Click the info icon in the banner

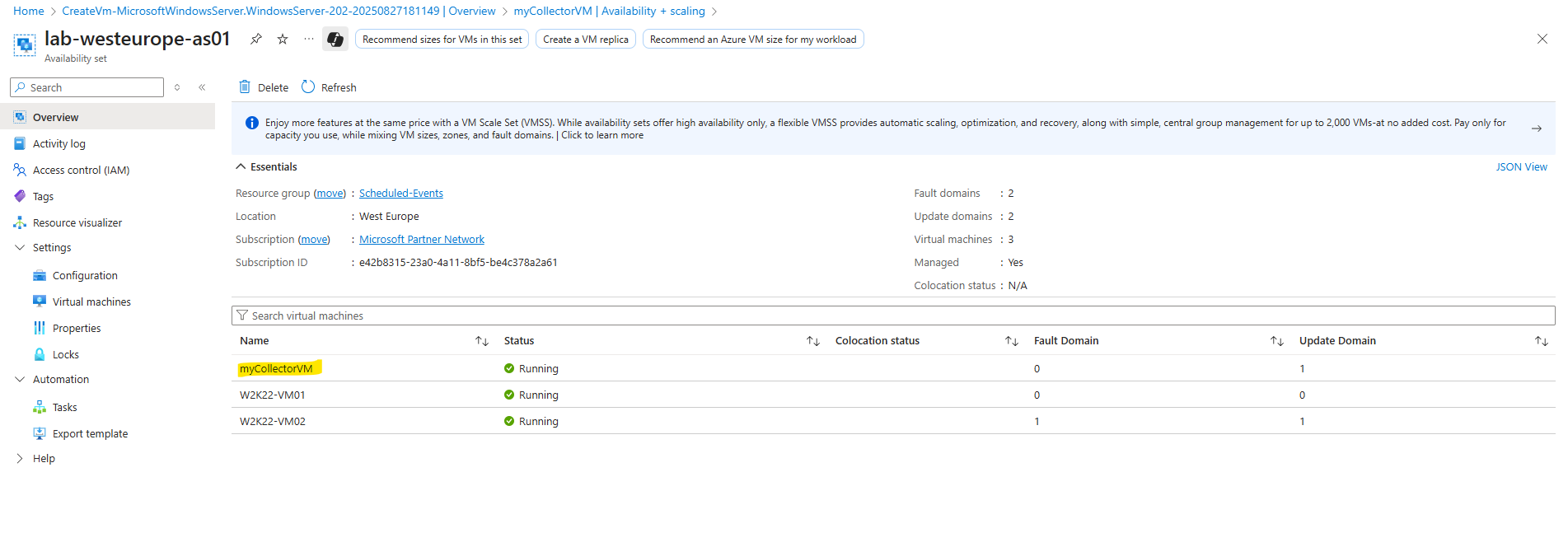252,123
